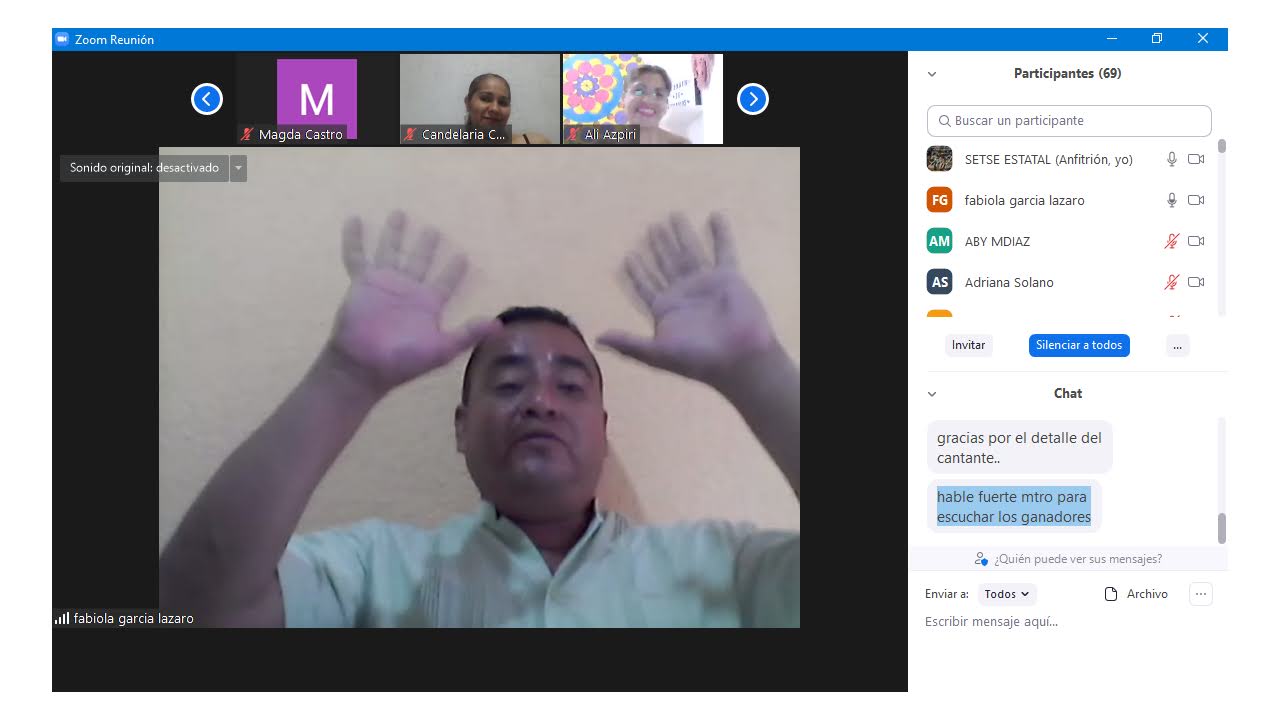This screenshot has height=720, width=1280.
Task: Toggle 'Sonido original: desactivado' button
Action: [144, 168]
